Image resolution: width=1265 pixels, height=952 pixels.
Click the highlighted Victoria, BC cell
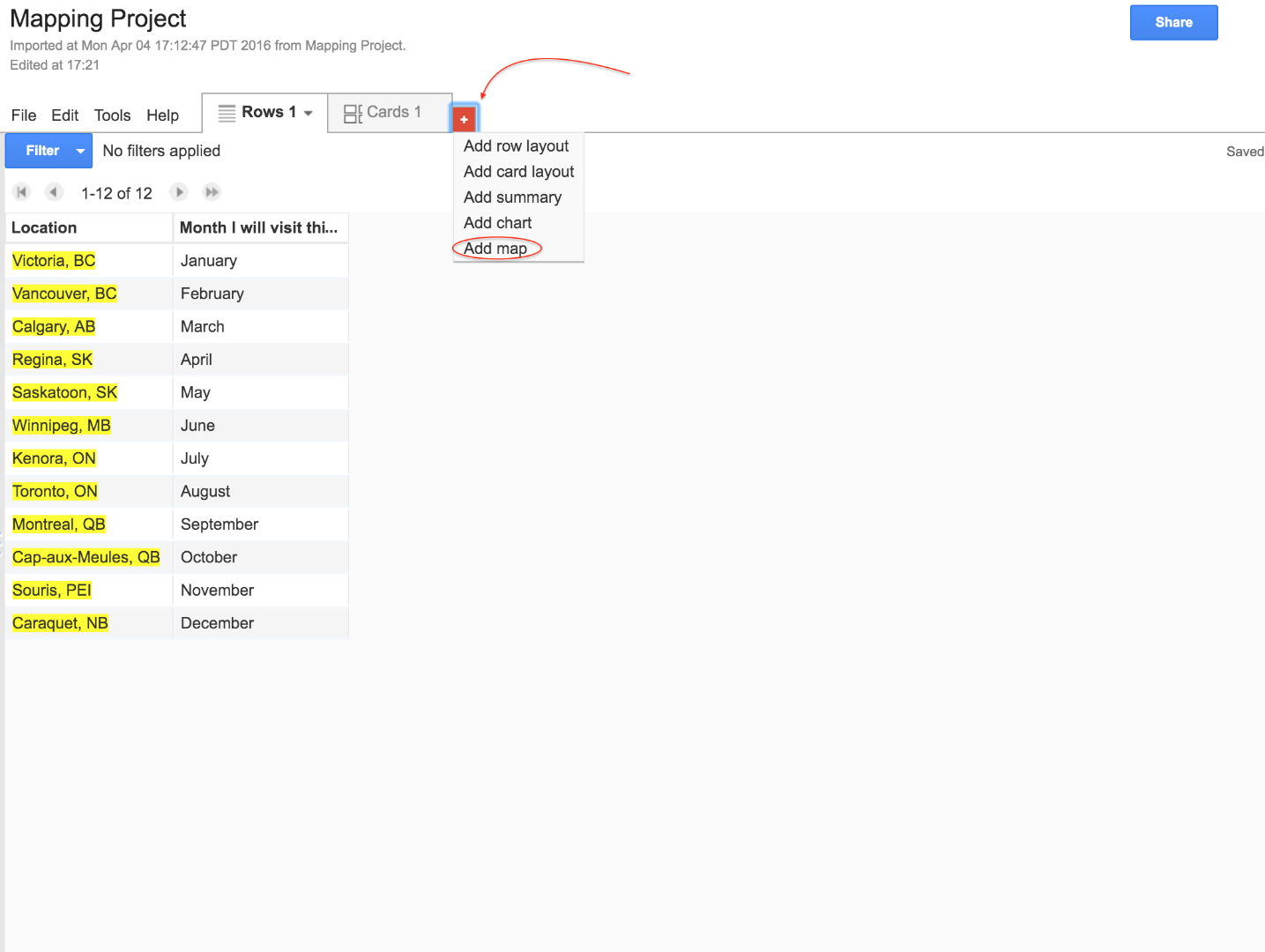pyautogui.click(x=53, y=260)
